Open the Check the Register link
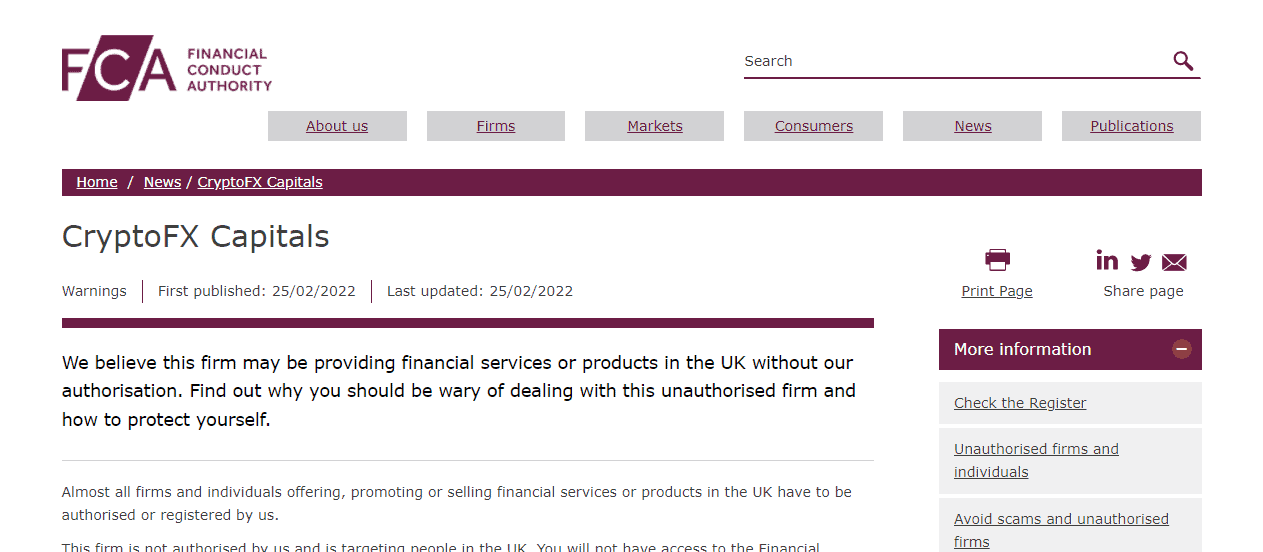 [x=1020, y=403]
